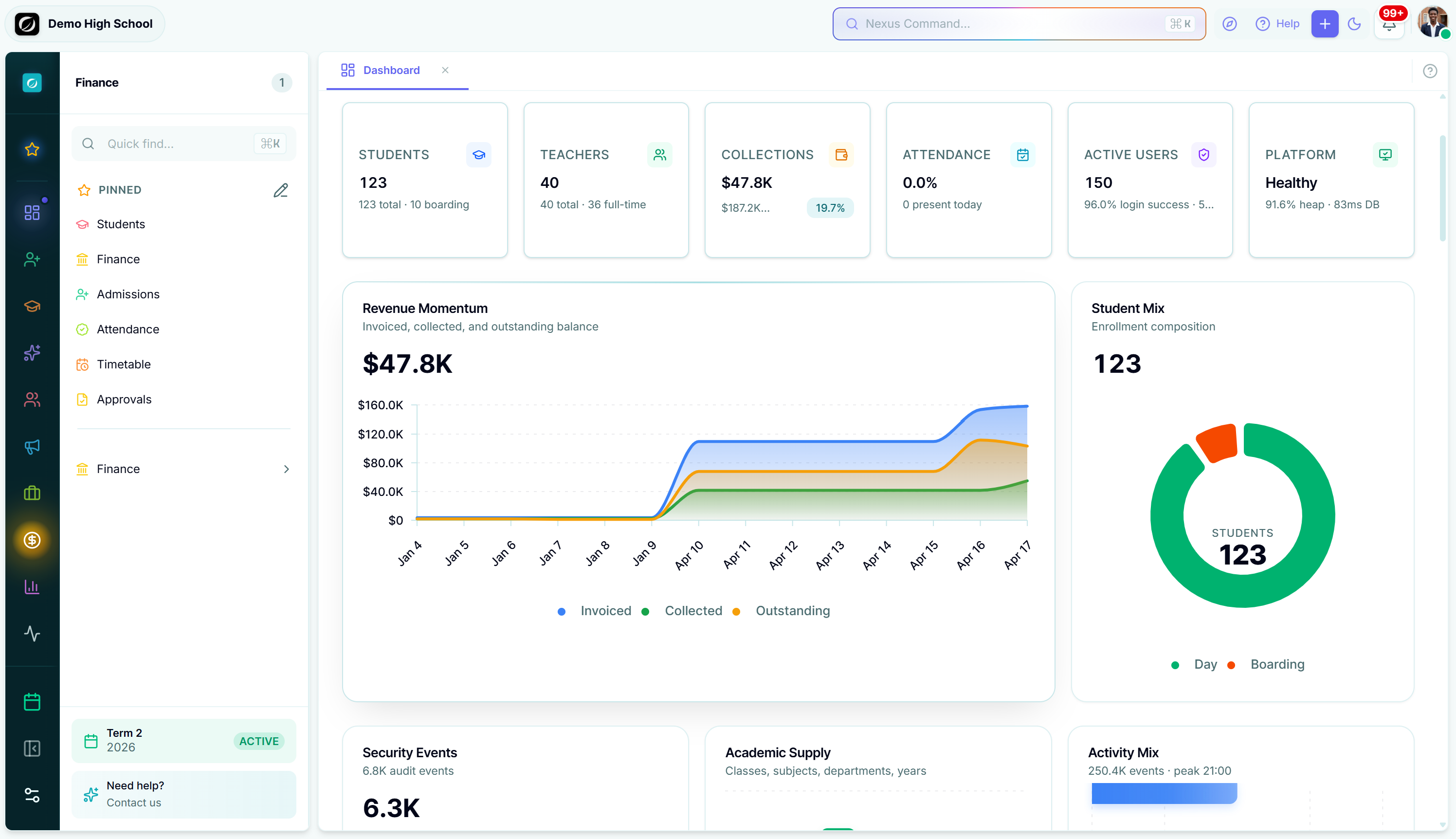Collapse the sidebar panel using the rail icon
The height and width of the screenshot is (839, 1456).
coord(32,748)
